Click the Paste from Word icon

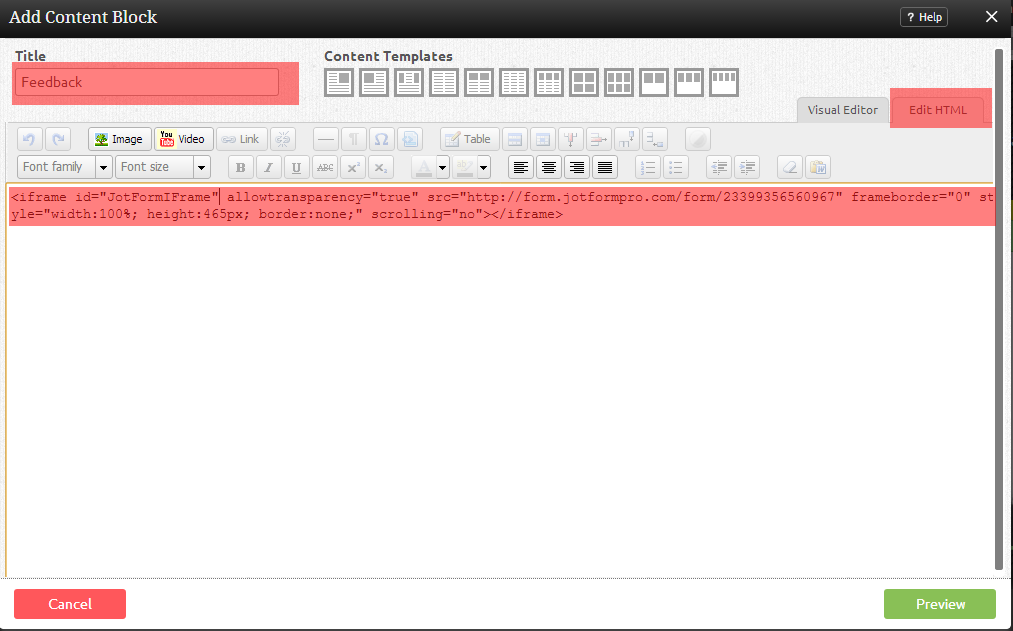(817, 167)
